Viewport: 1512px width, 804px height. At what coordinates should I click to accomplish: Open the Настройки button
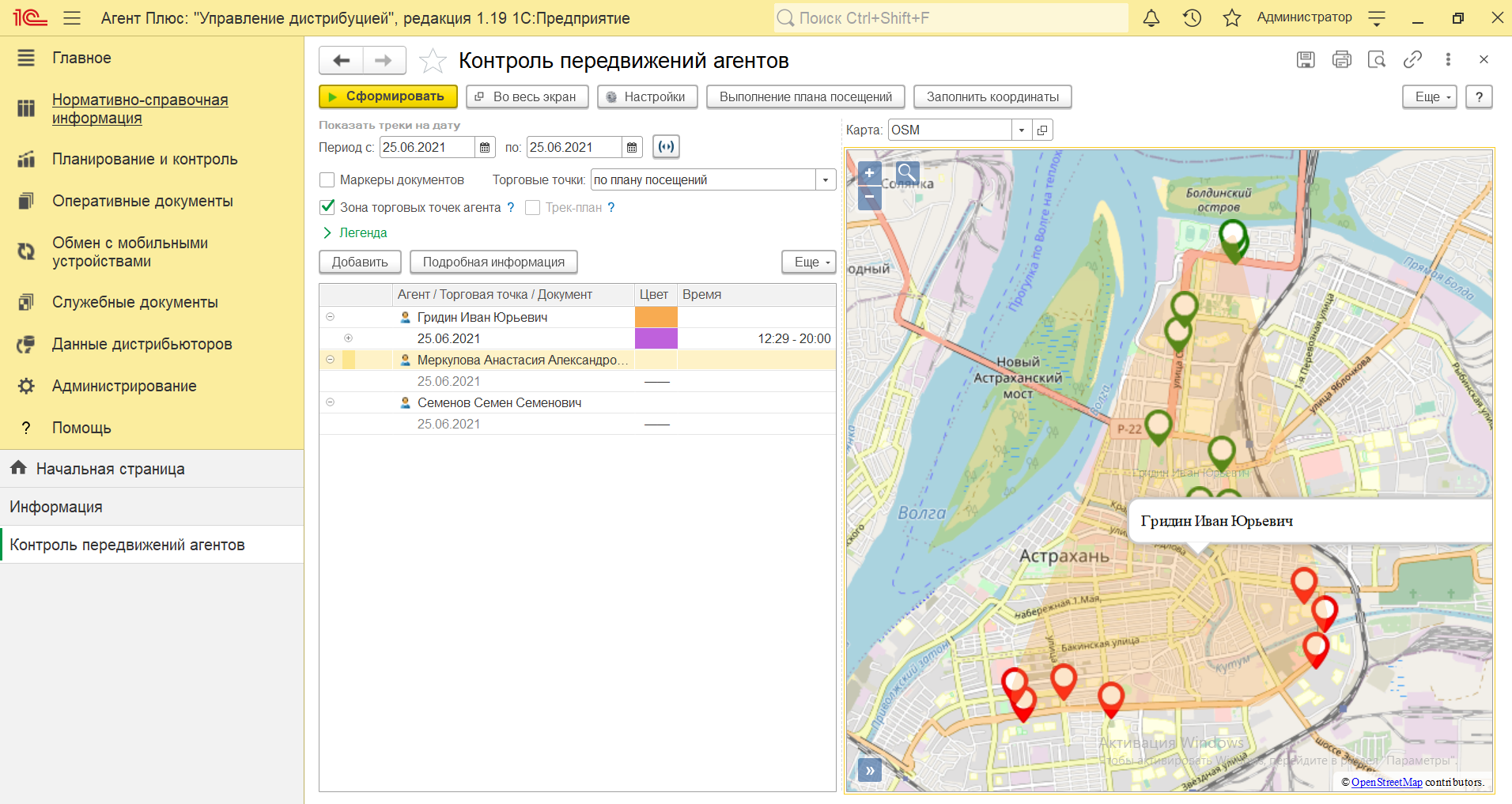coord(648,96)
